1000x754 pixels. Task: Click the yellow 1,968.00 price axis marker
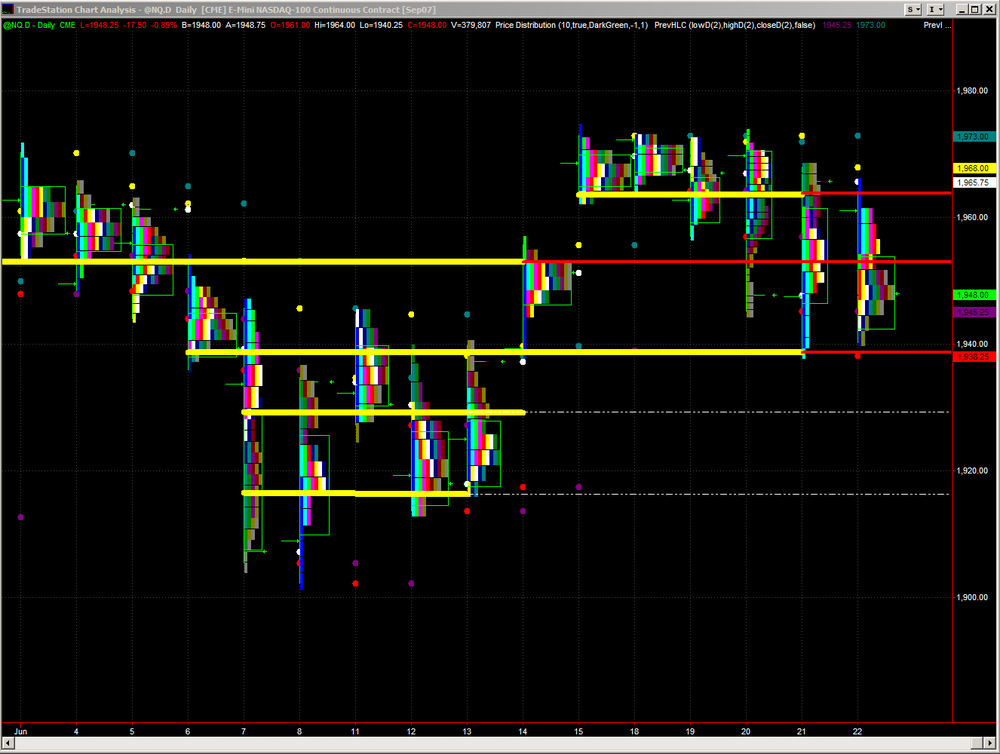pos(974,168)
